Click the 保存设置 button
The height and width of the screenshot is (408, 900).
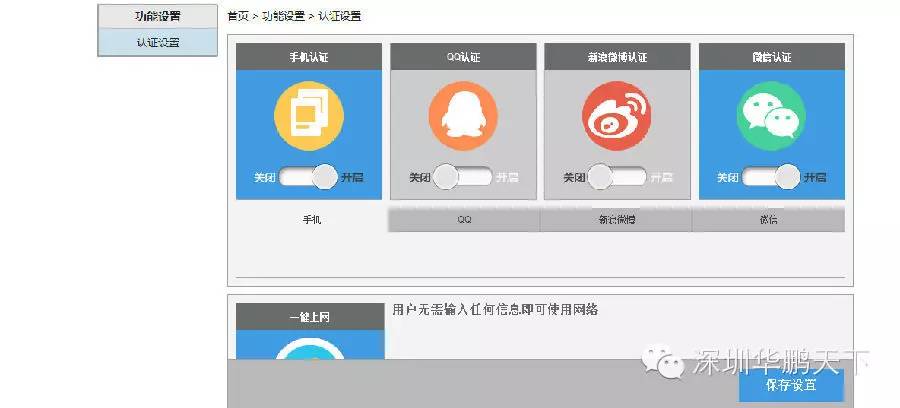[x=791, y=385]
